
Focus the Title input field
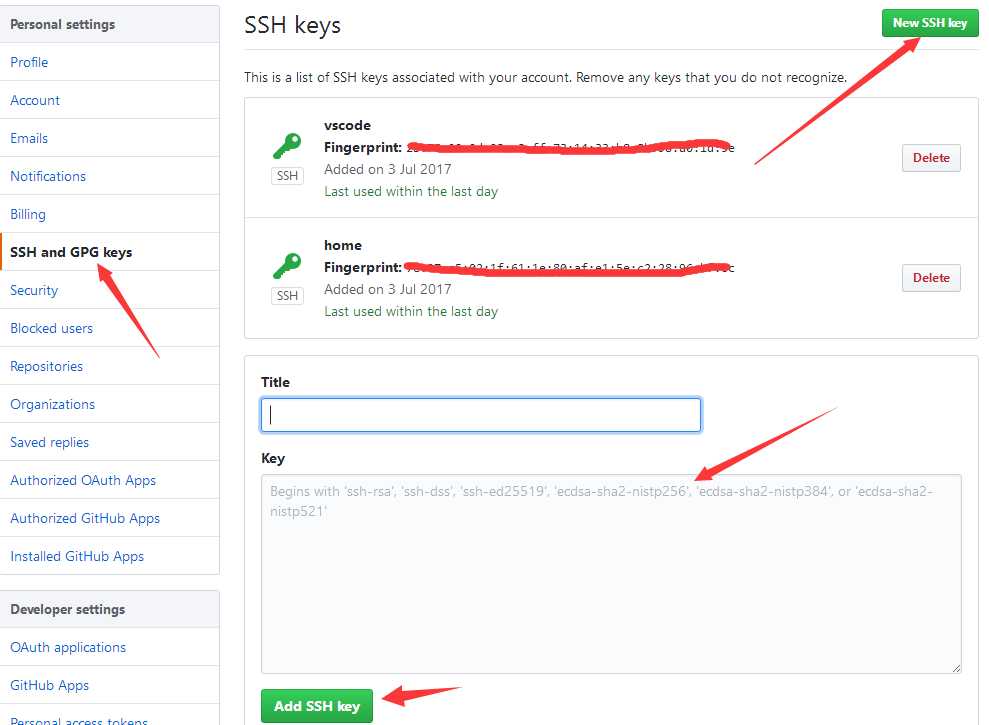pyautogui.click(x=481, y=415)
